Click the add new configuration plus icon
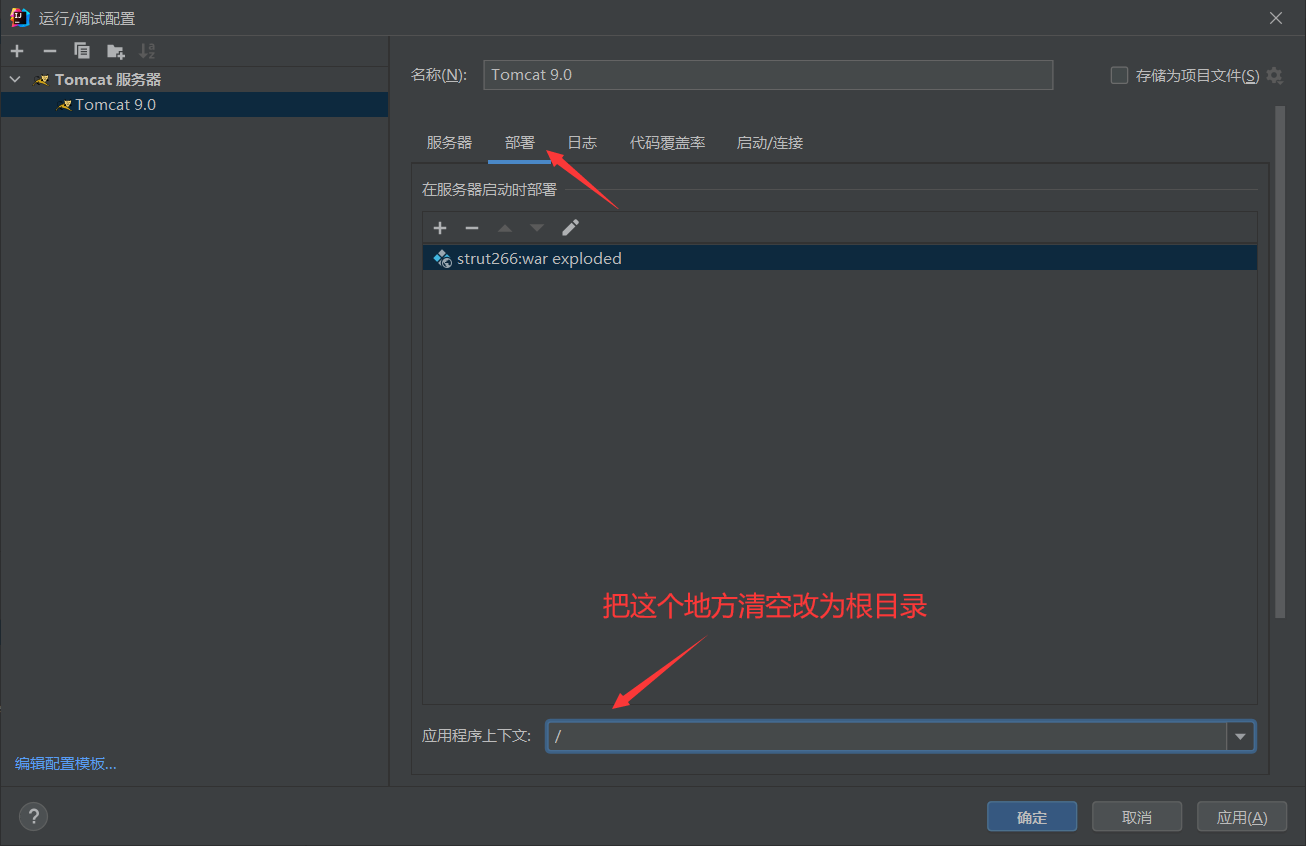Screen dimensions: 1306x846 pos(17,51)
